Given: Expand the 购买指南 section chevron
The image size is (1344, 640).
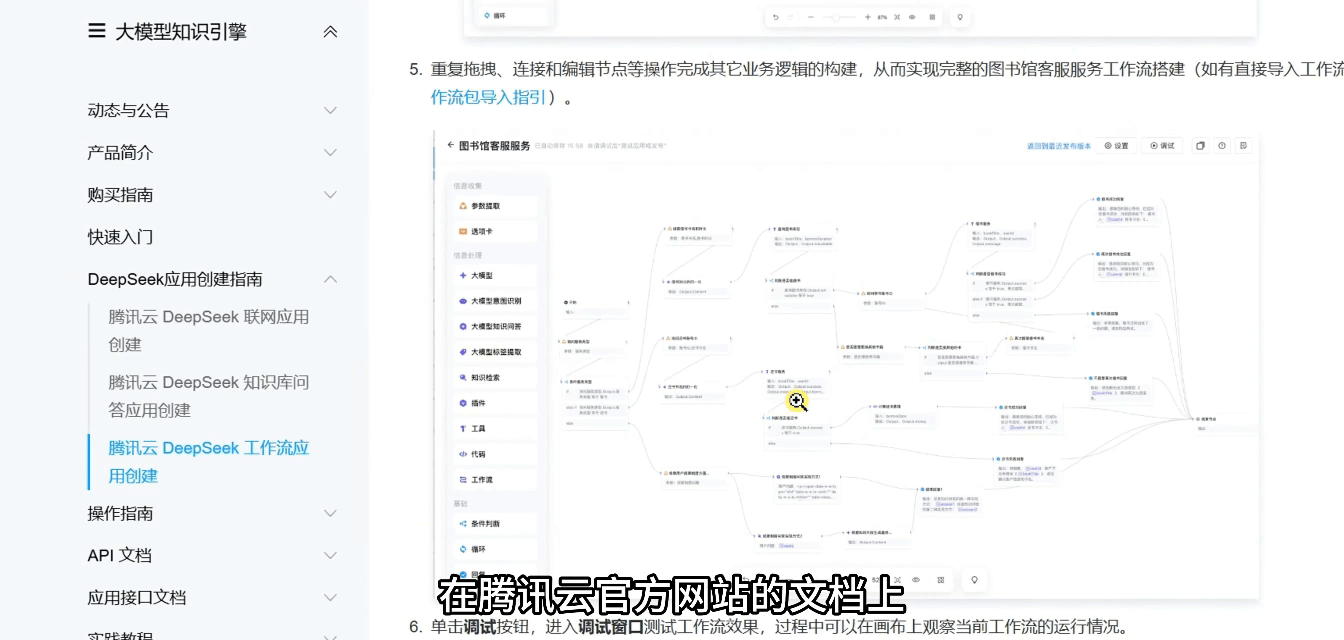Looking at the screenshot, I should click(x=331, y=194).
